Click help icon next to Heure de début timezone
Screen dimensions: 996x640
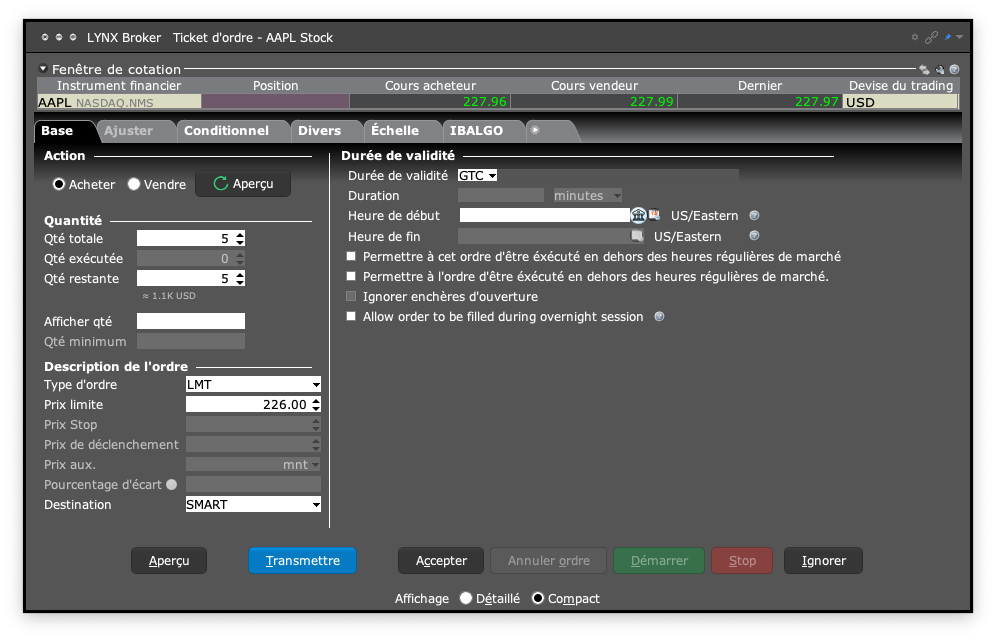point(754,215)
